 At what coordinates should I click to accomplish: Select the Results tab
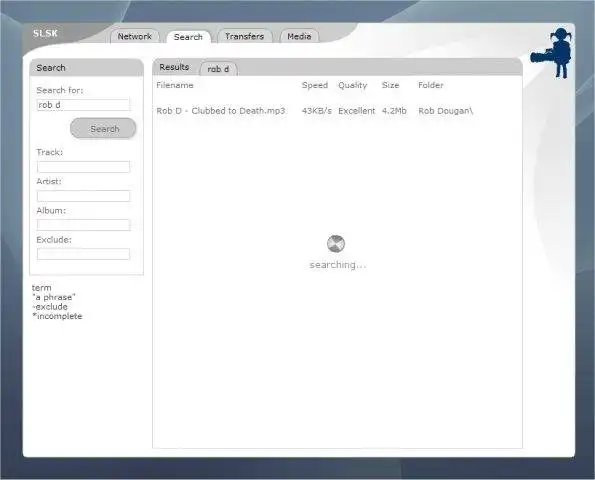174,67
